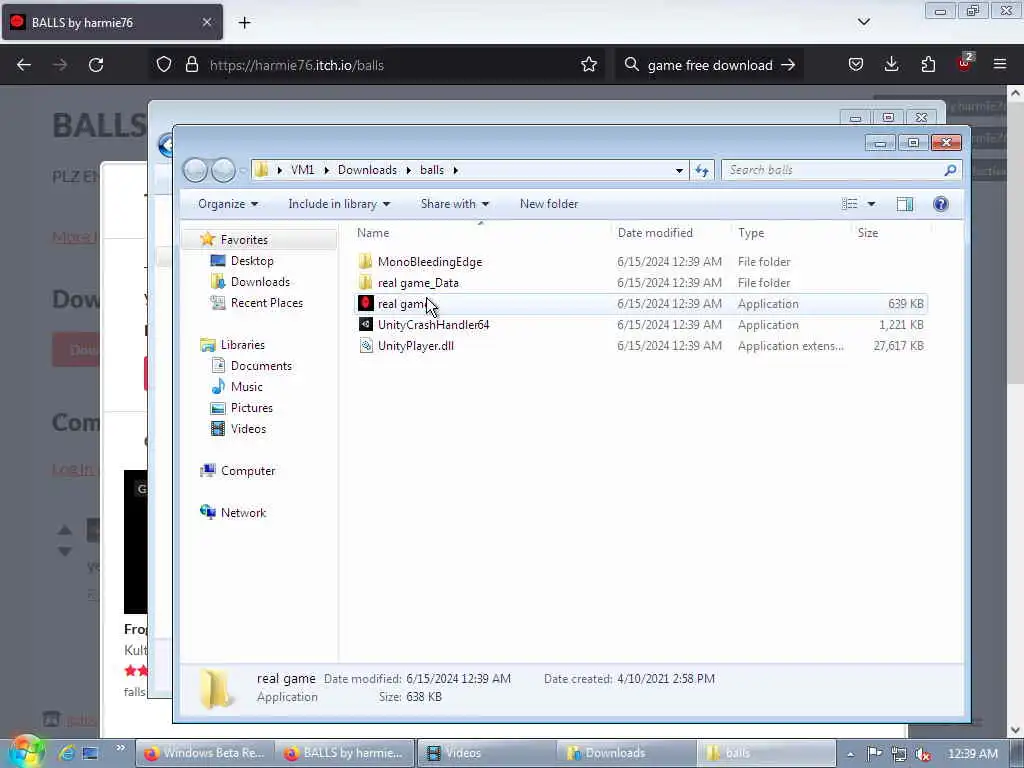Open Desktop in Favorites

(x=252, y=261)
